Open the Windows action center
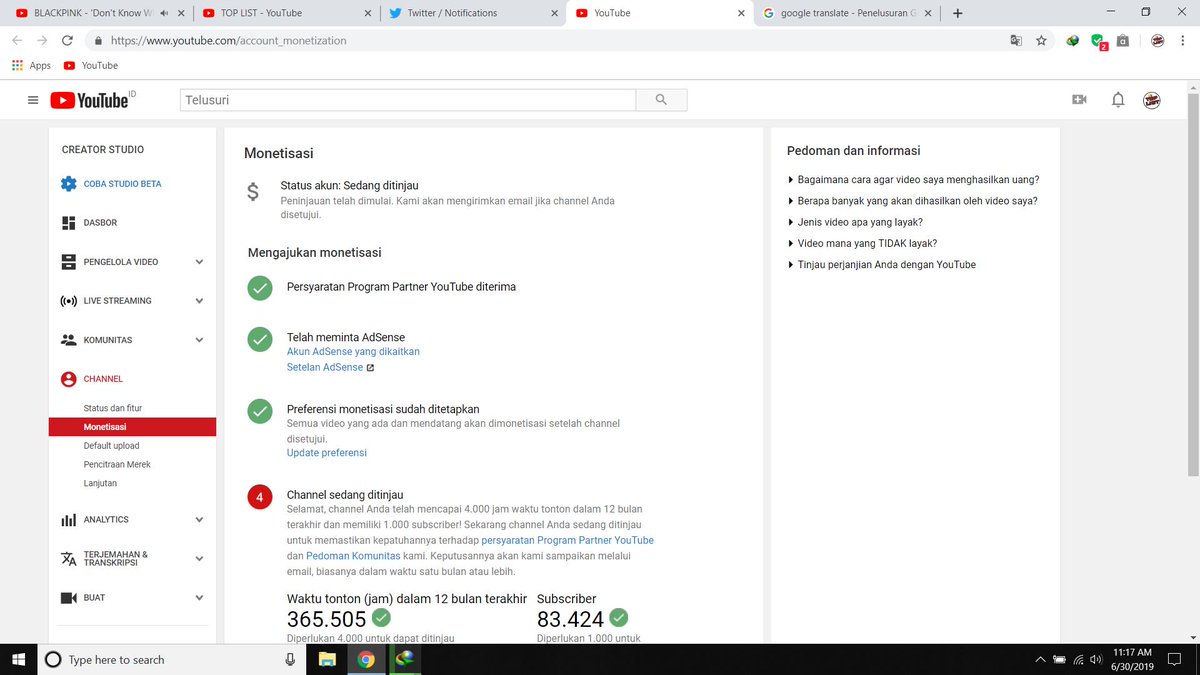1200x675 pixels. point(1175,660)
